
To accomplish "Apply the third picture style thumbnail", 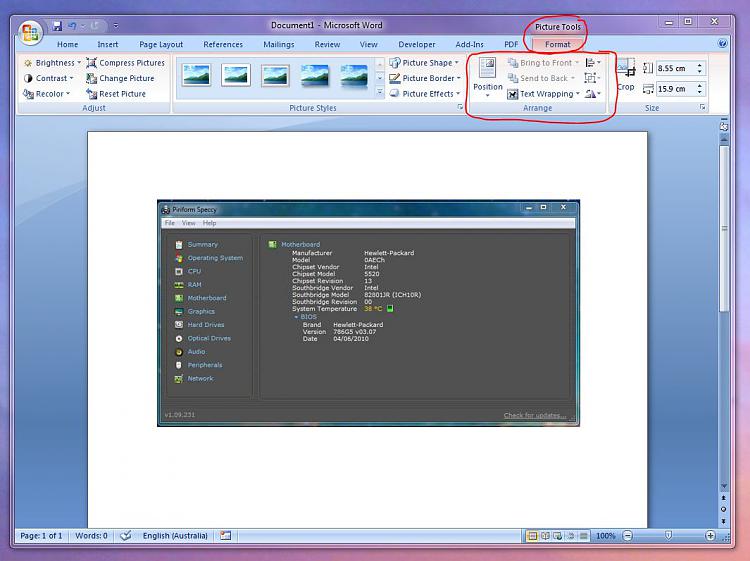I will 275,76.
